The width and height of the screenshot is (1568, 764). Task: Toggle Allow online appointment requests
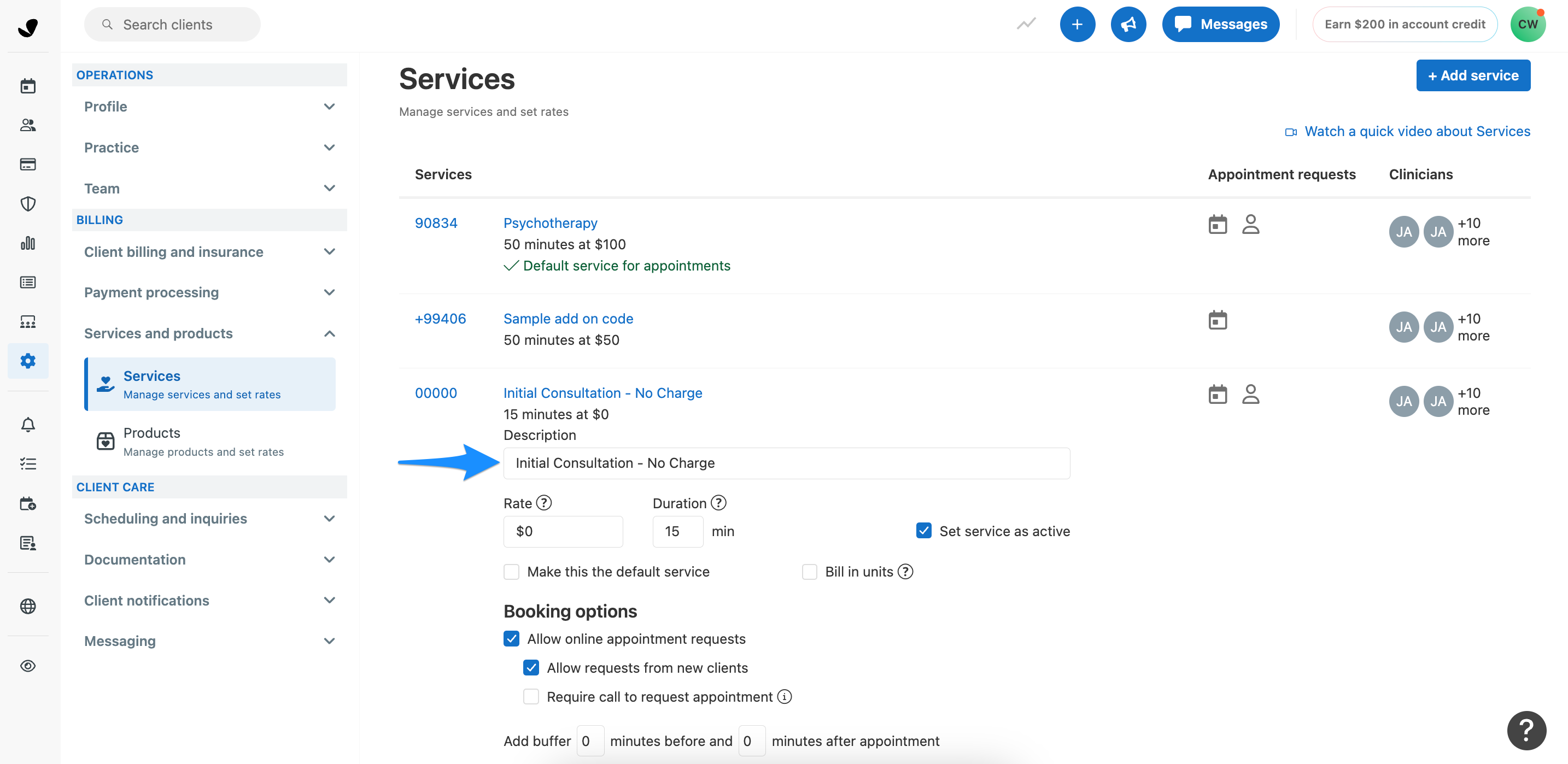pyautogui.click(x=511, y=639)
